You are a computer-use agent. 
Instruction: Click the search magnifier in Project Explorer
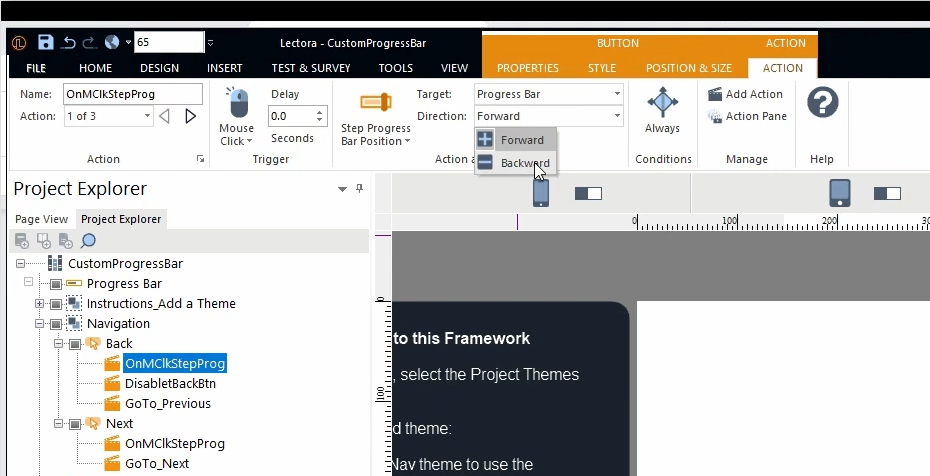[x=88, y=240]
